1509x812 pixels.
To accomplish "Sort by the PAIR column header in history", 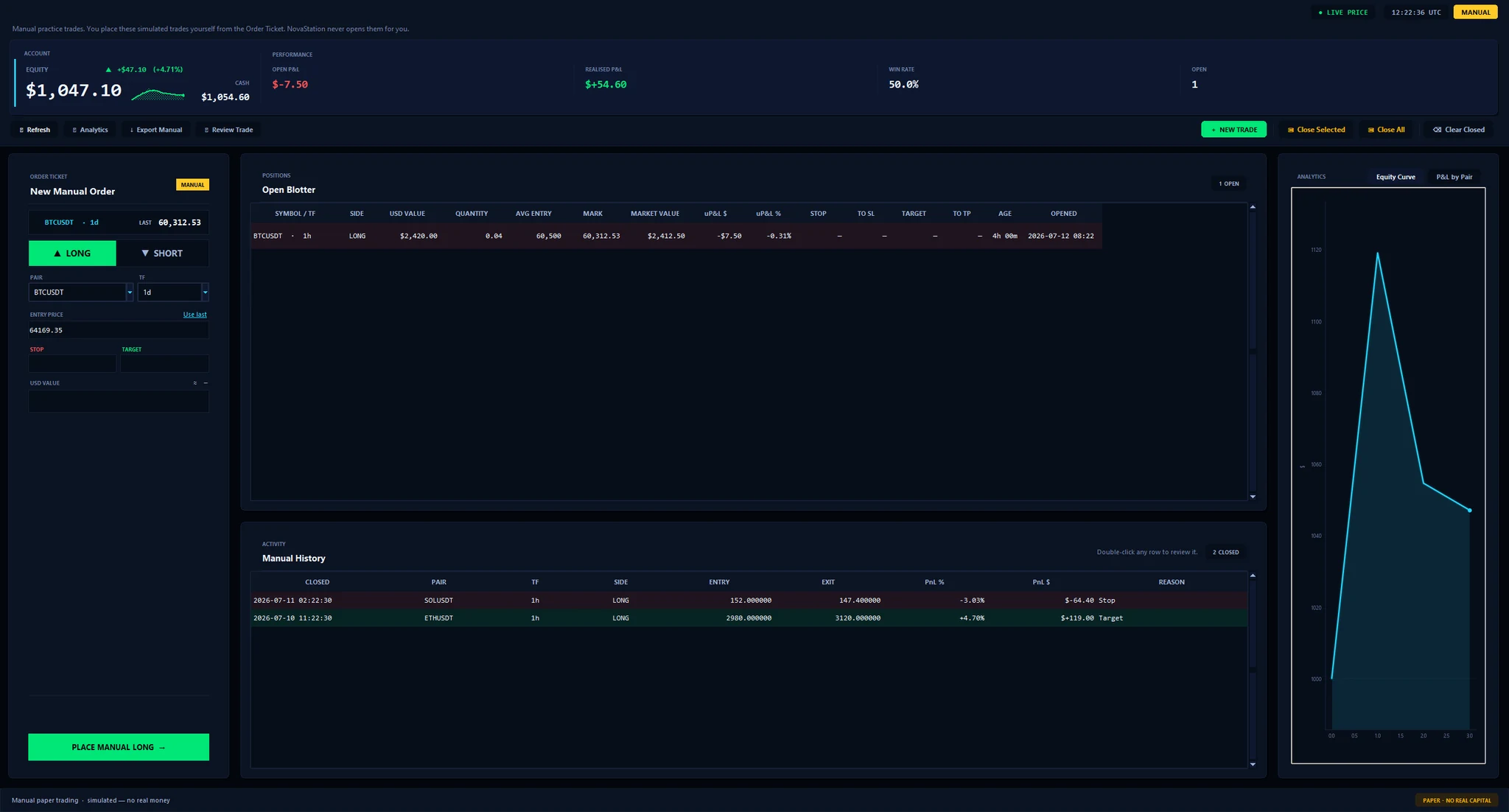I will click(x=438, y=582).
